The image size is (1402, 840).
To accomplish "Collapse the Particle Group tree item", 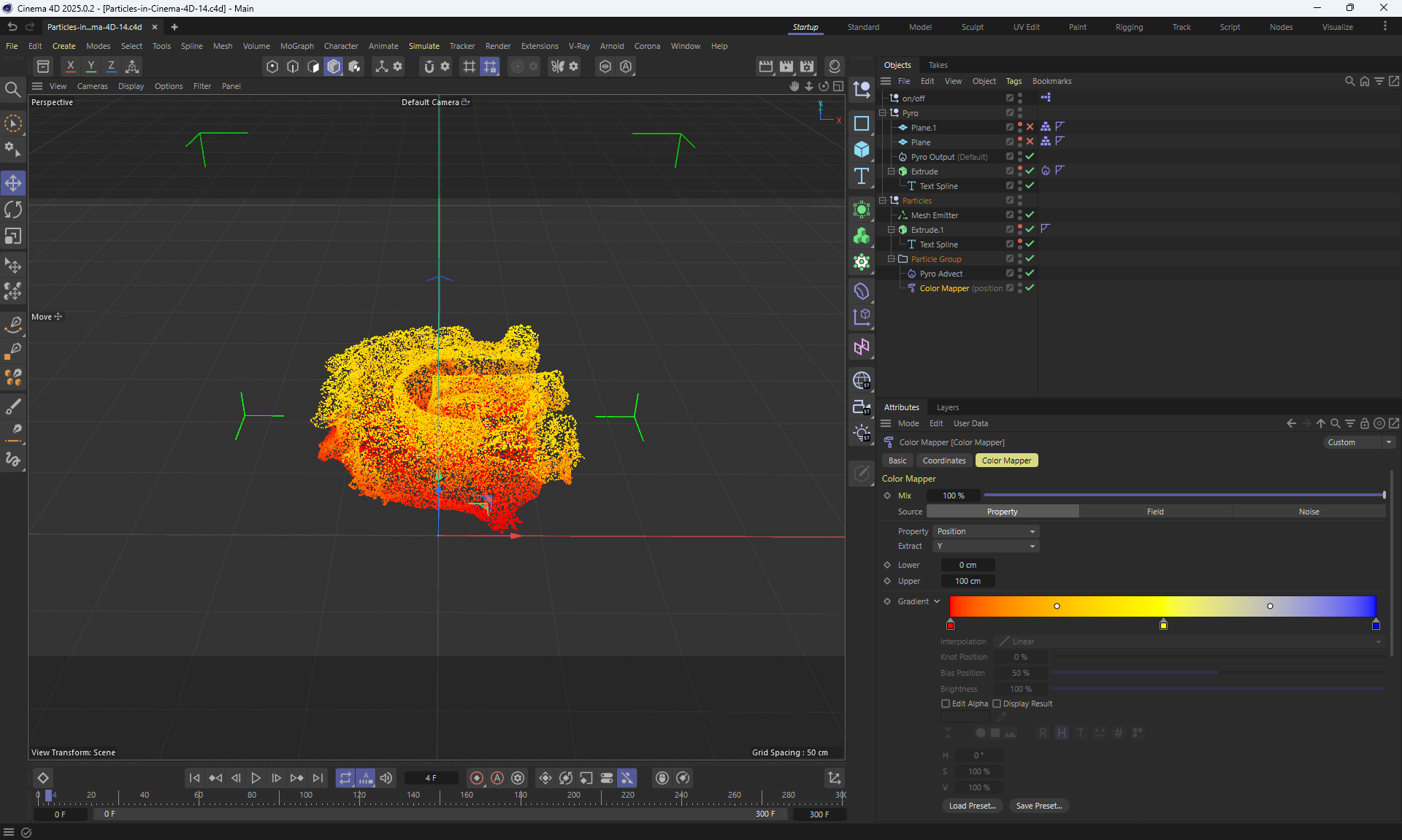I will pos(891,259).
